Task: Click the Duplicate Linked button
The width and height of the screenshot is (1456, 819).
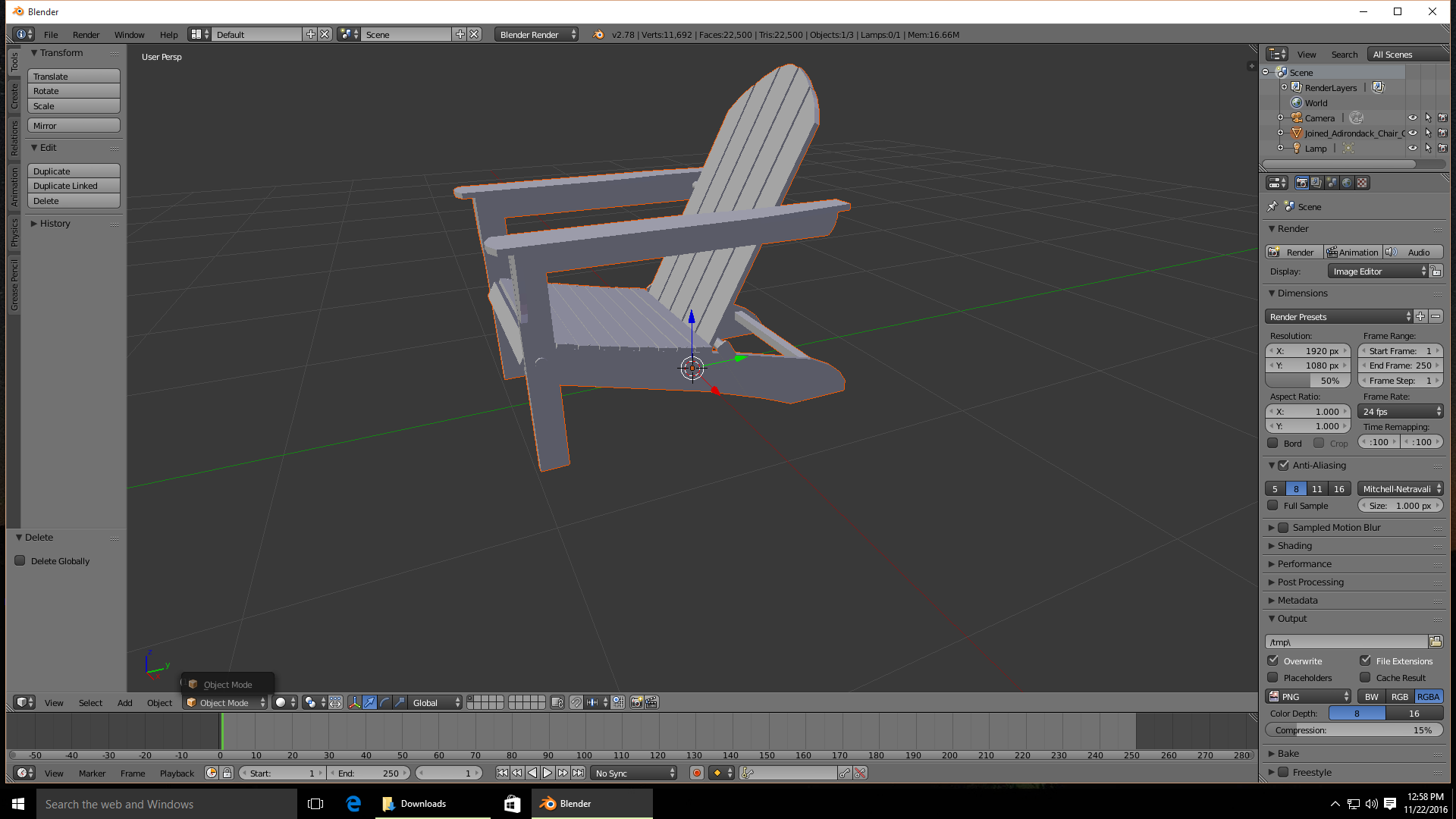Action: coord(74,186)
